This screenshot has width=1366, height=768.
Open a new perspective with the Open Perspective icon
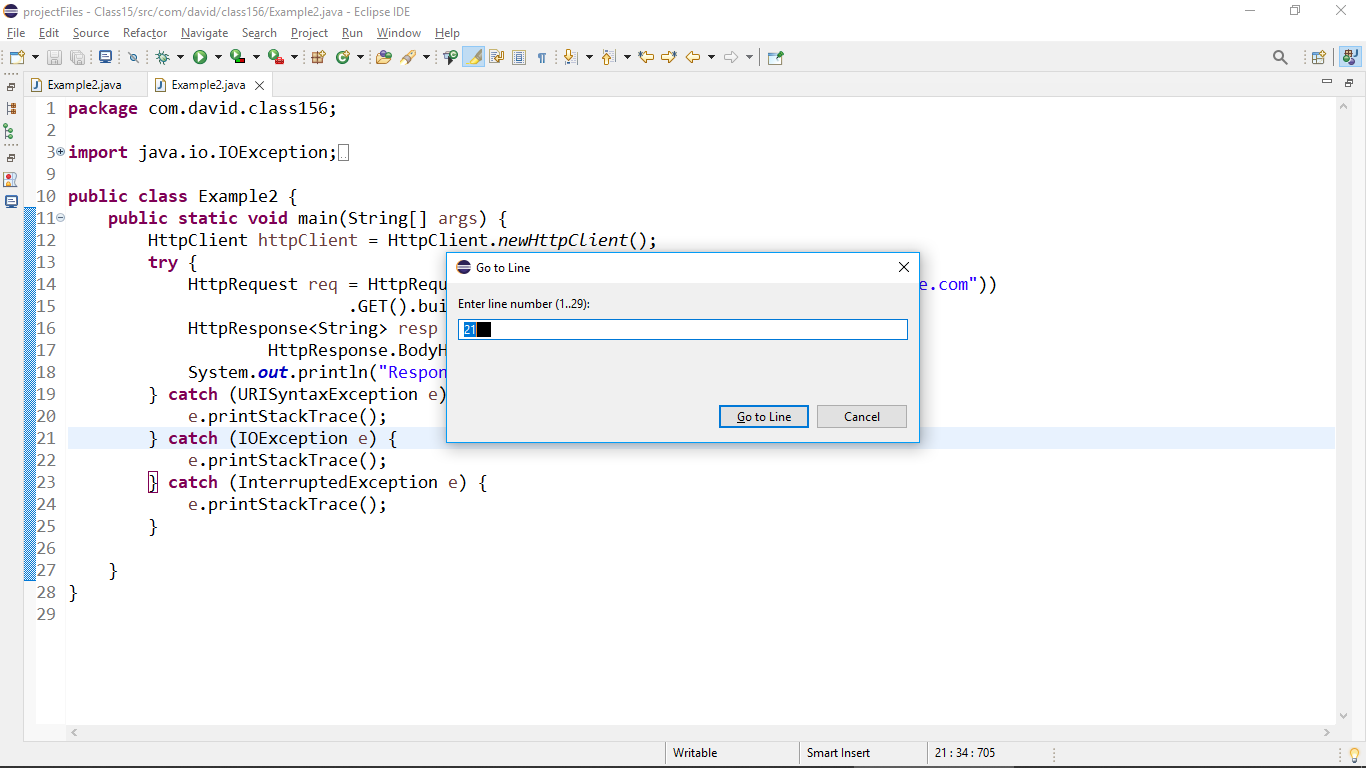point(1318,57)
